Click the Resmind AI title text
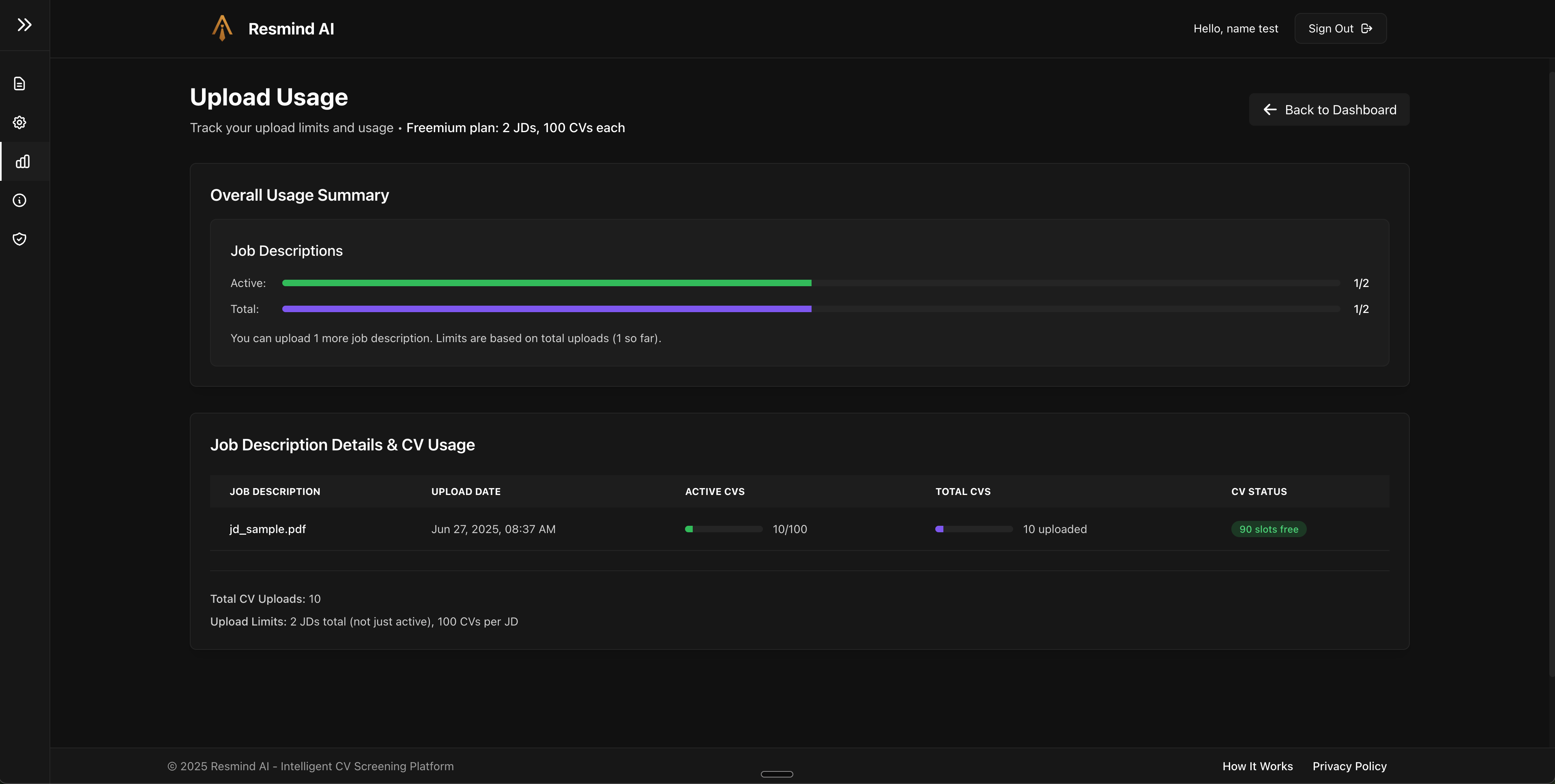The height and width of the screenshot is (784, 1555). click(x=291, y=28)
